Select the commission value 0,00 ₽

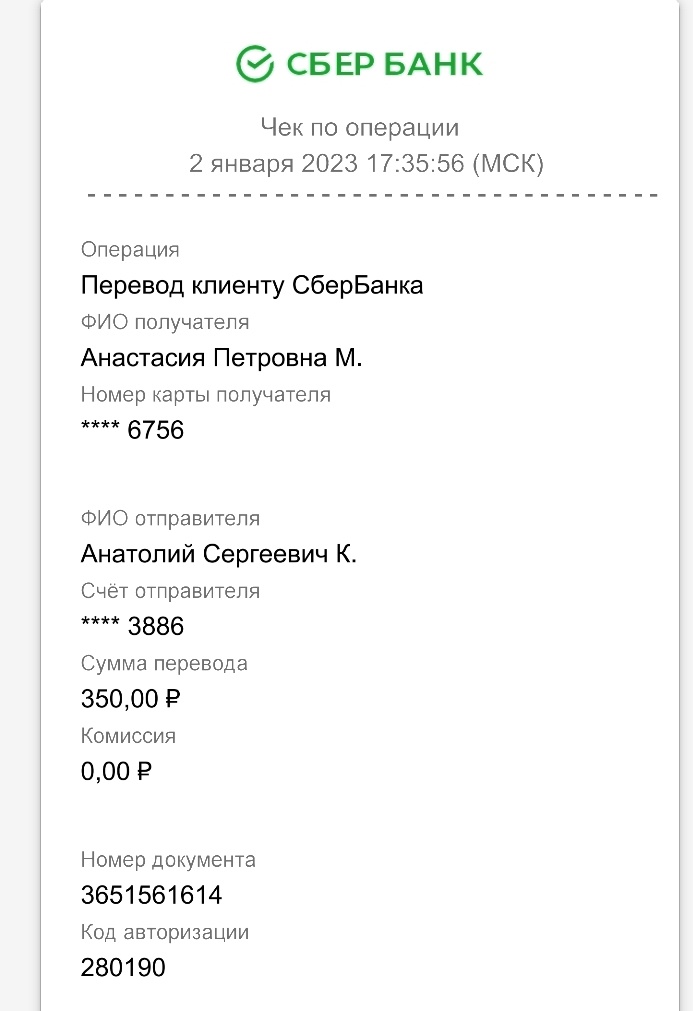coord(116,771)
